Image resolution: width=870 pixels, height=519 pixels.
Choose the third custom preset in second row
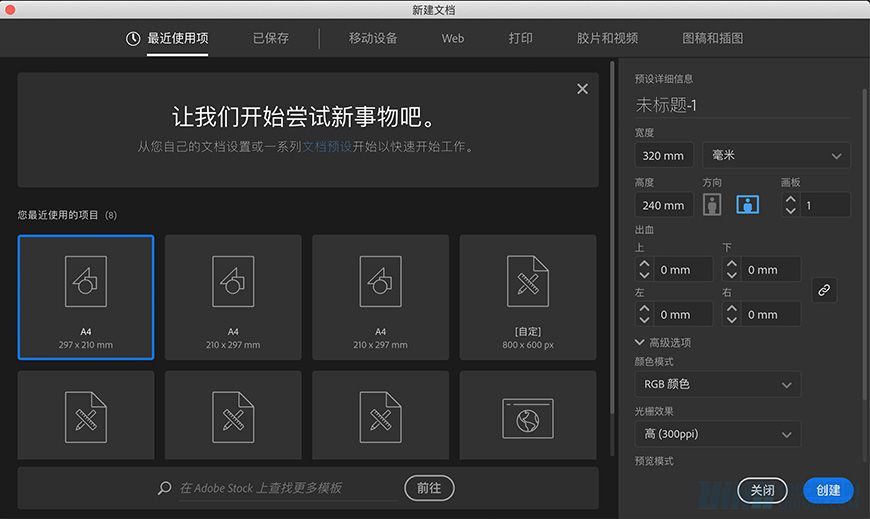[381, 415]
